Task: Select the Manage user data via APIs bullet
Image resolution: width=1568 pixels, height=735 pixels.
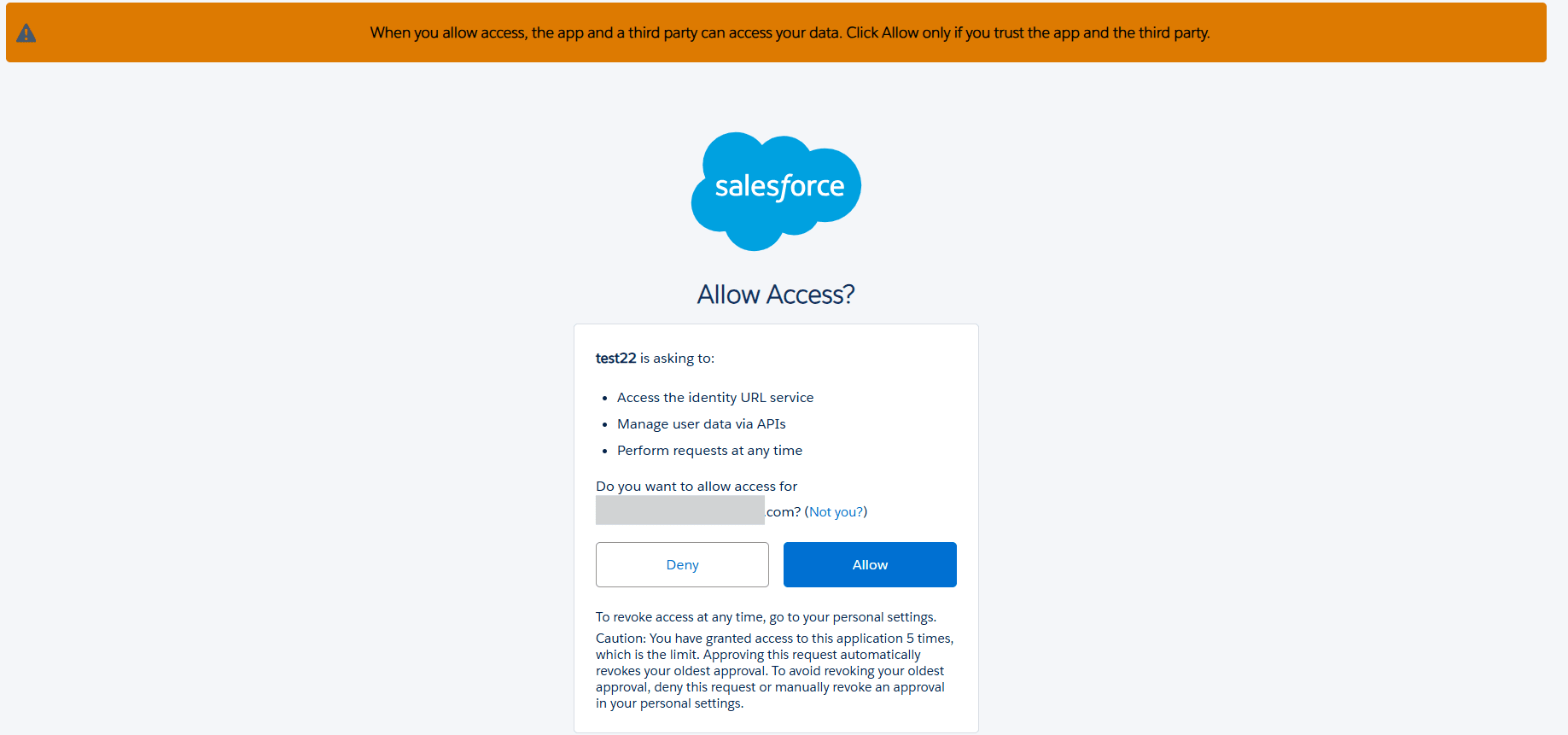Action: (x=702, y=423)
